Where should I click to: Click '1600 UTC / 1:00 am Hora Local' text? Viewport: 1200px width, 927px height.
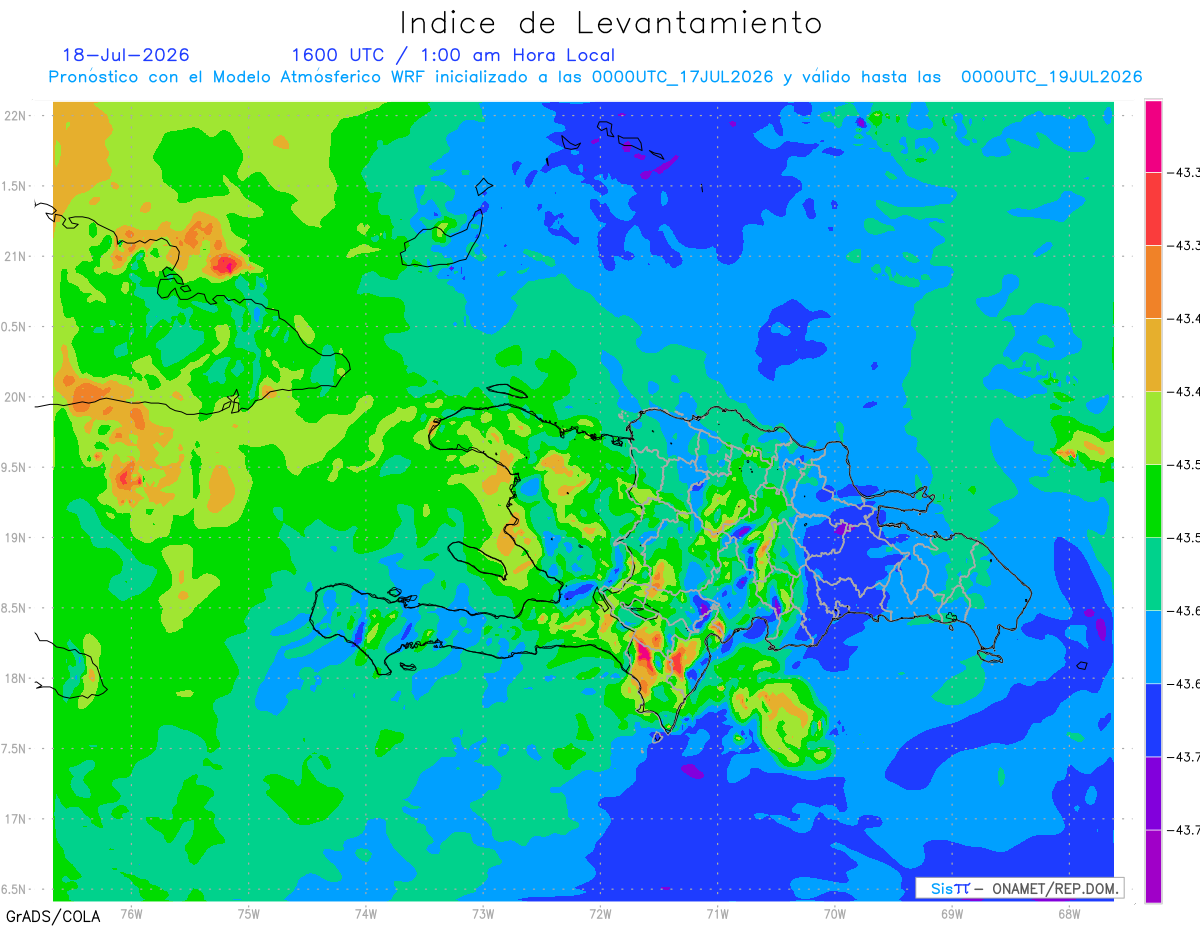453,55
